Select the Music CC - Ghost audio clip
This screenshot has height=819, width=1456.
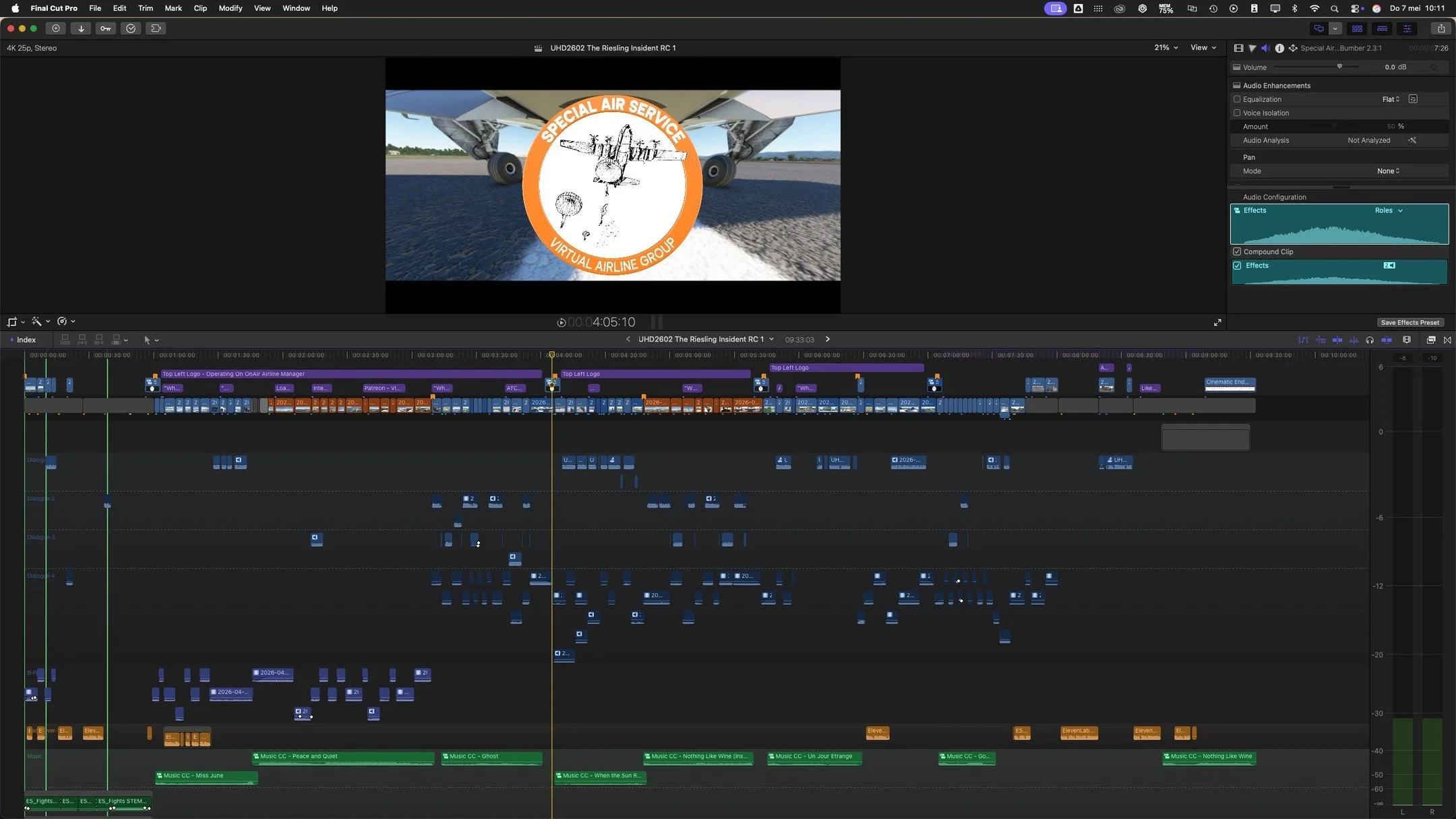point(491,758)
